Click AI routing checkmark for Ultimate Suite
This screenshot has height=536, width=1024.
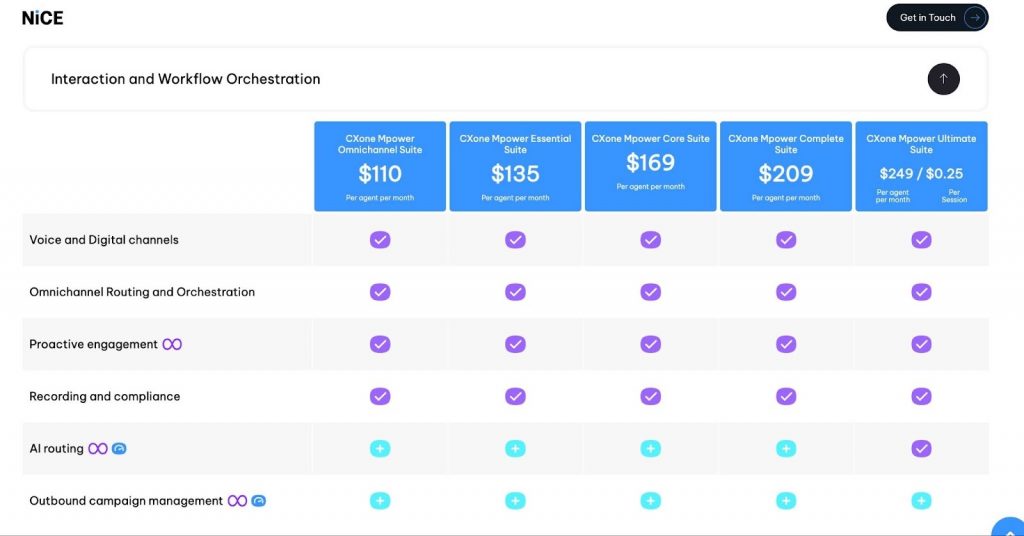pos(921,449)
